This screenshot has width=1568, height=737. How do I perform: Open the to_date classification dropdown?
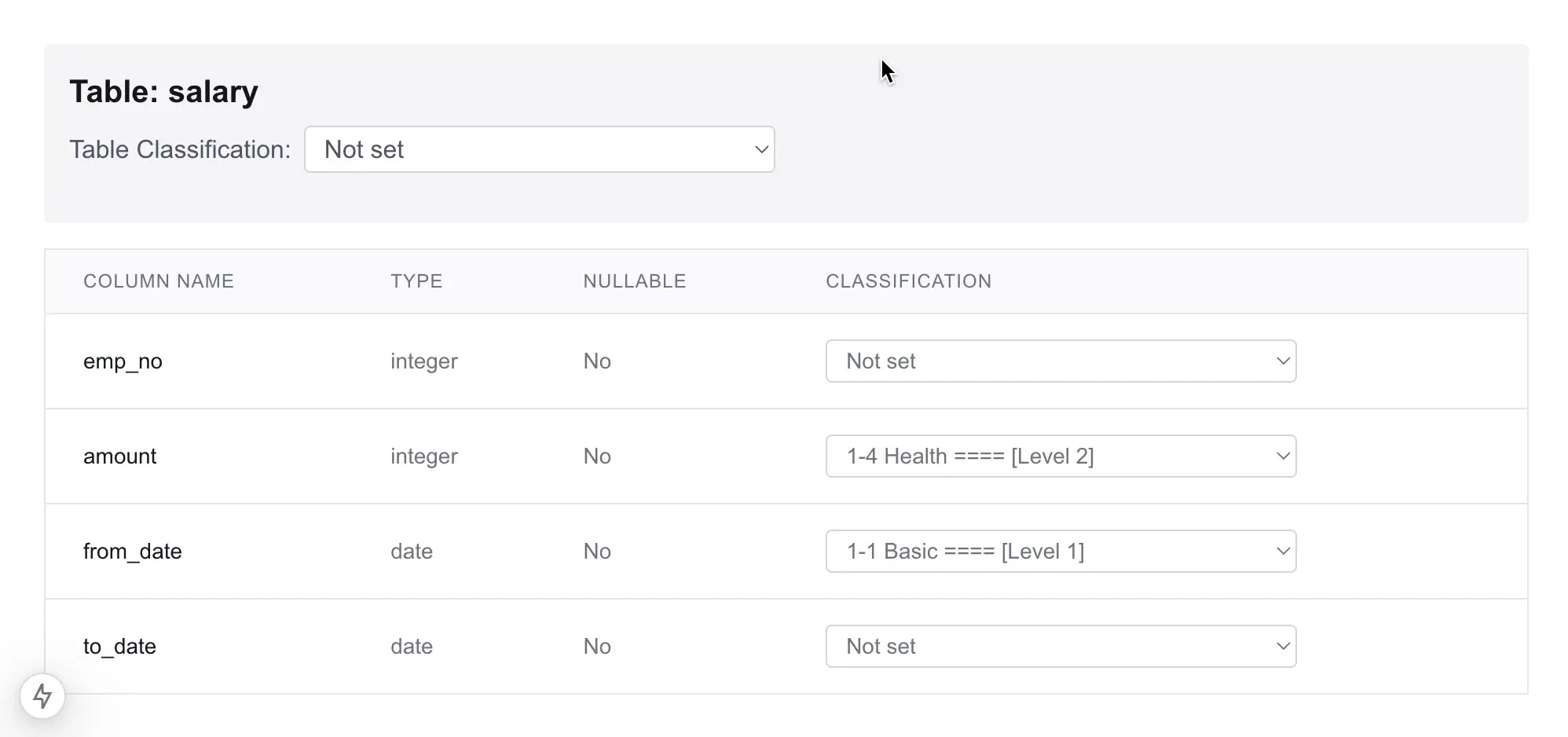(1061, 647)
